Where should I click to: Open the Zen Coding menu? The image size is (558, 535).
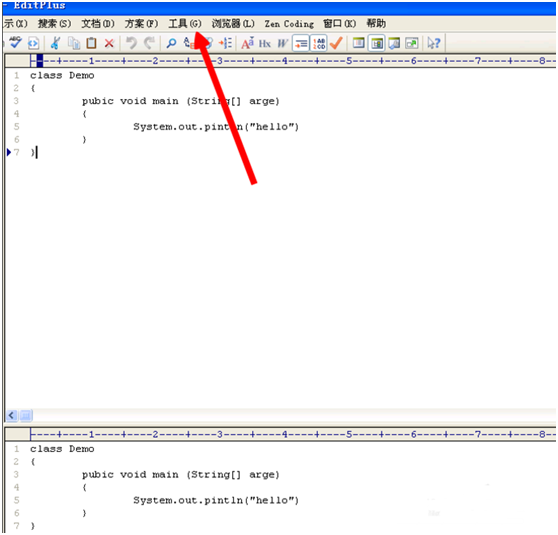(x=289, y=24)
